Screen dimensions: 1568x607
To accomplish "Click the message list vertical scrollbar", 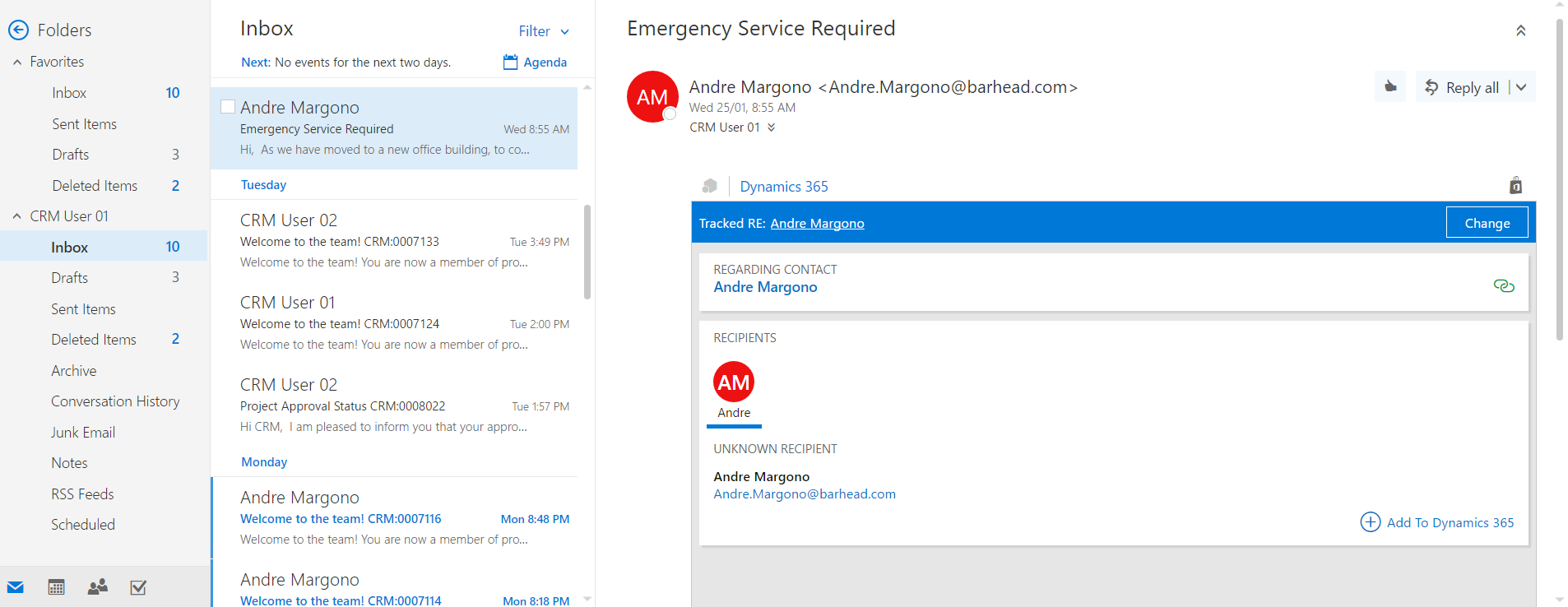I will [x=587, y=252].
